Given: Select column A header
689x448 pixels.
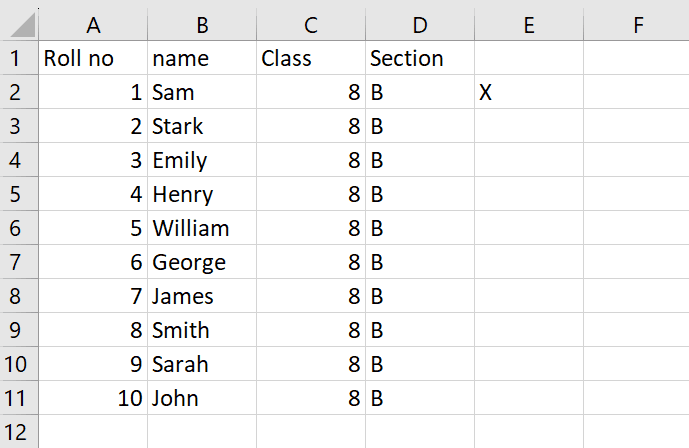Looking at the screenshot, I should click(x=93, y=25).
